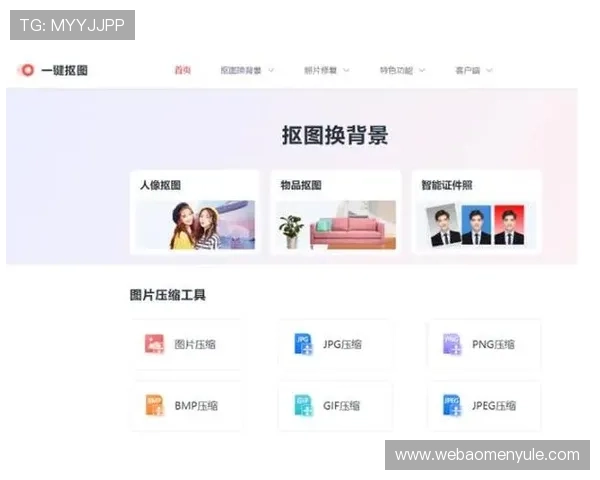
Task: Open the 智能证件照 ID photos image
Action: [477, 225]
